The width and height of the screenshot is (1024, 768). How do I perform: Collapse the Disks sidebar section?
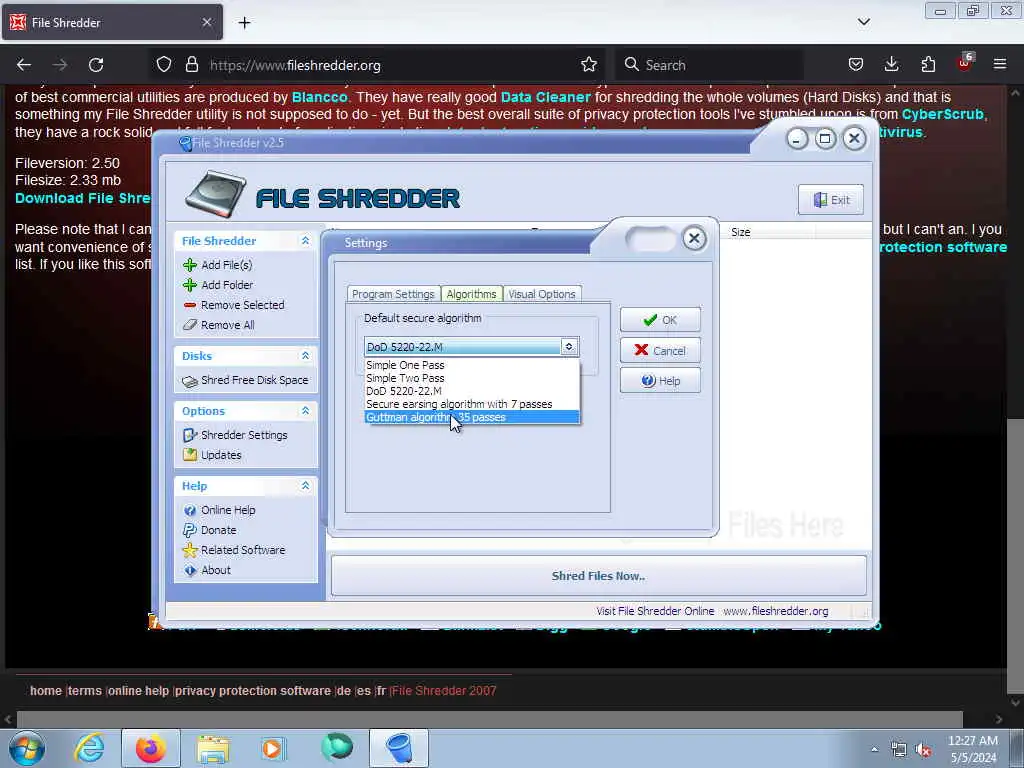[305, 356]
